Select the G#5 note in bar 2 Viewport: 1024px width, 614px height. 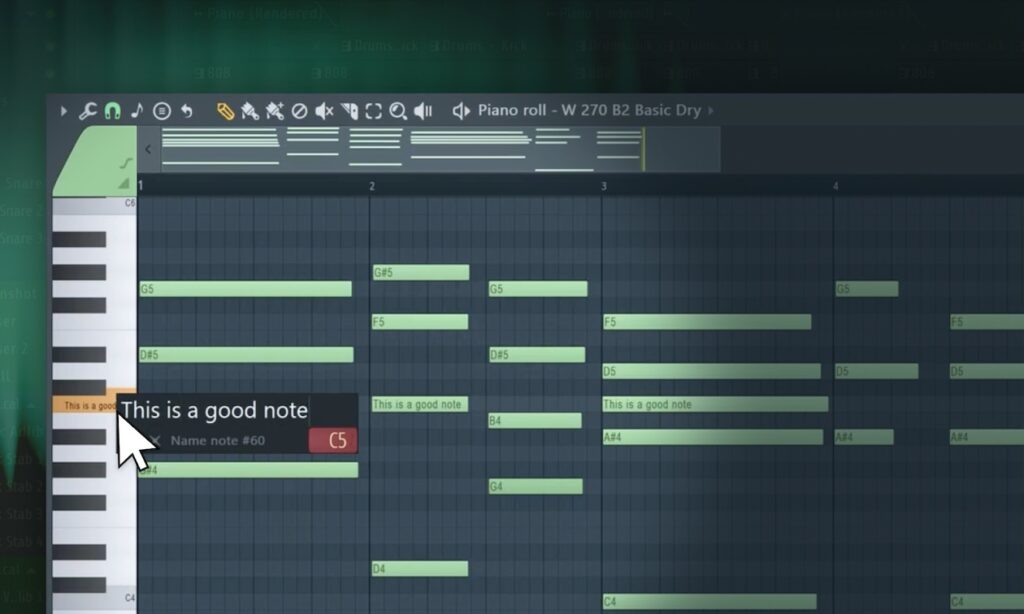point(421,272)
